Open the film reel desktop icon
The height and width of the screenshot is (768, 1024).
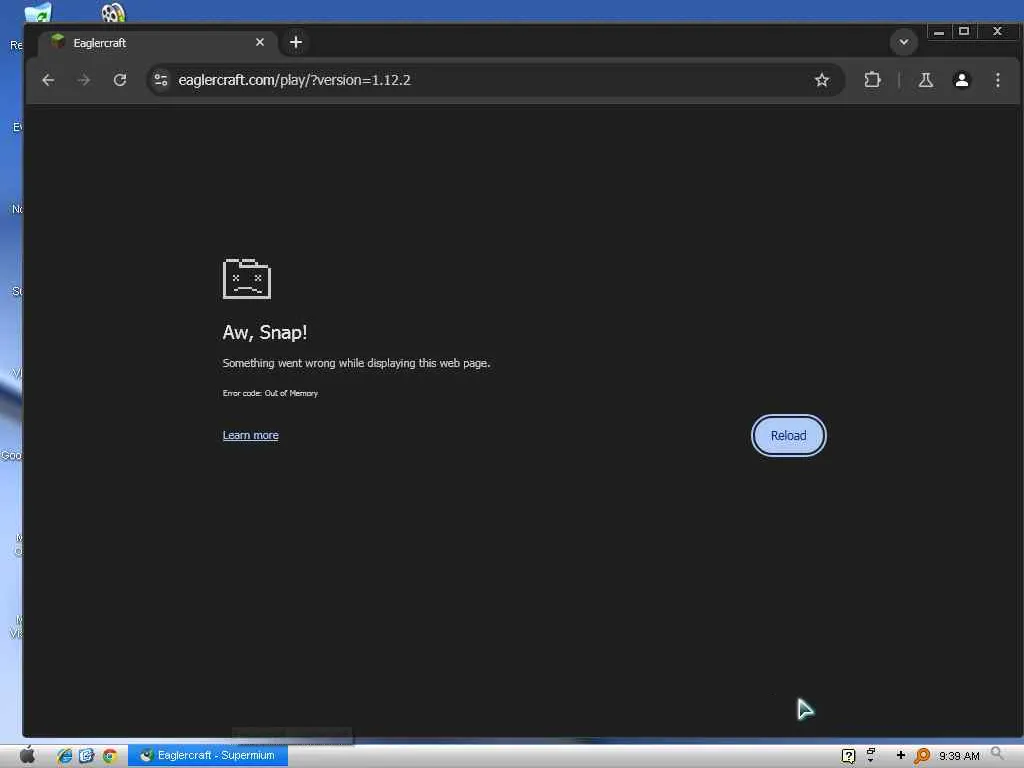(x=113, y=12)
